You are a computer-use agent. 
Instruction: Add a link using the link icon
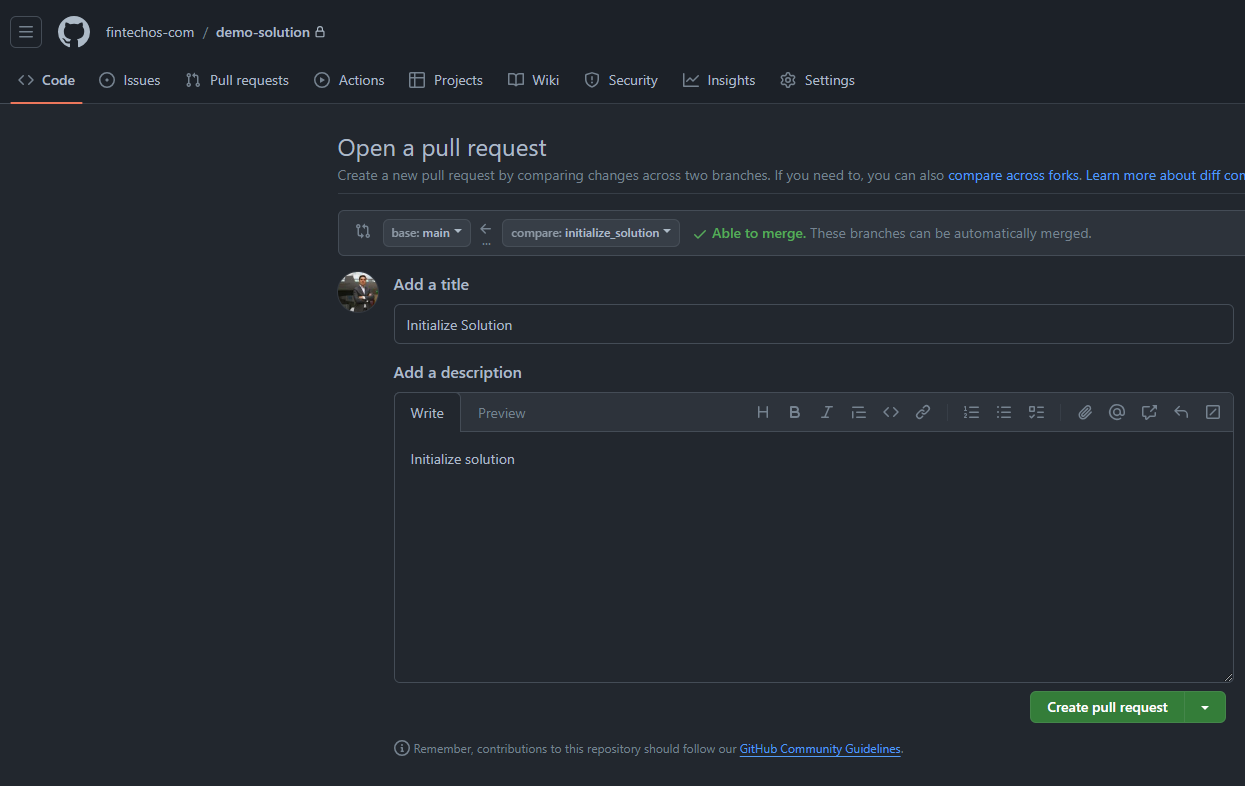click(923, 412)
